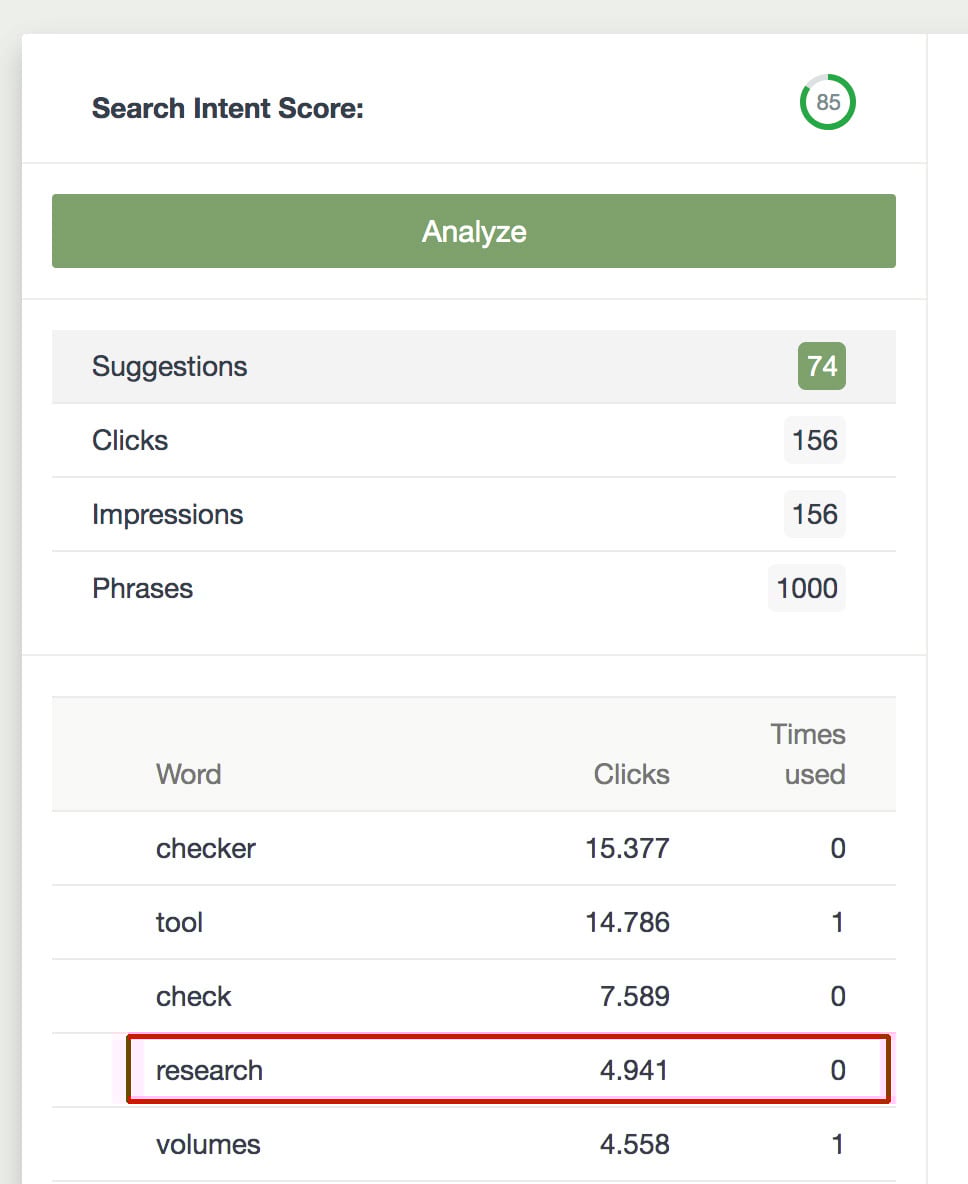Click the green Suggestions count badge
Image resolution: width=968 pixels, height=1184 pixels.
coord(821,366)
